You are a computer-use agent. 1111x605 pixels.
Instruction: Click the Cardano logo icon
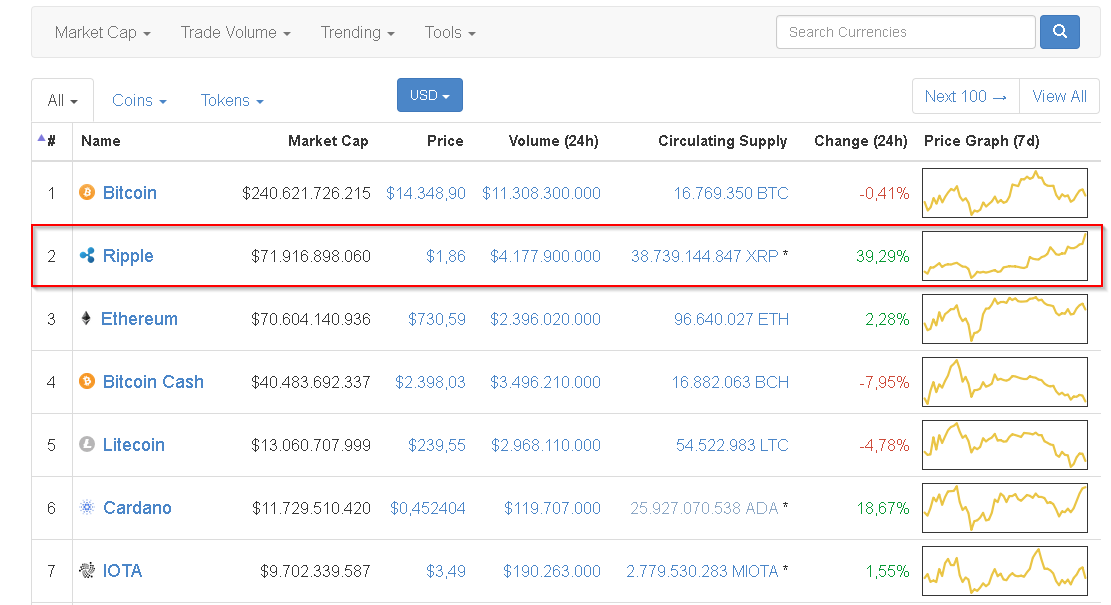pos(86,507)
